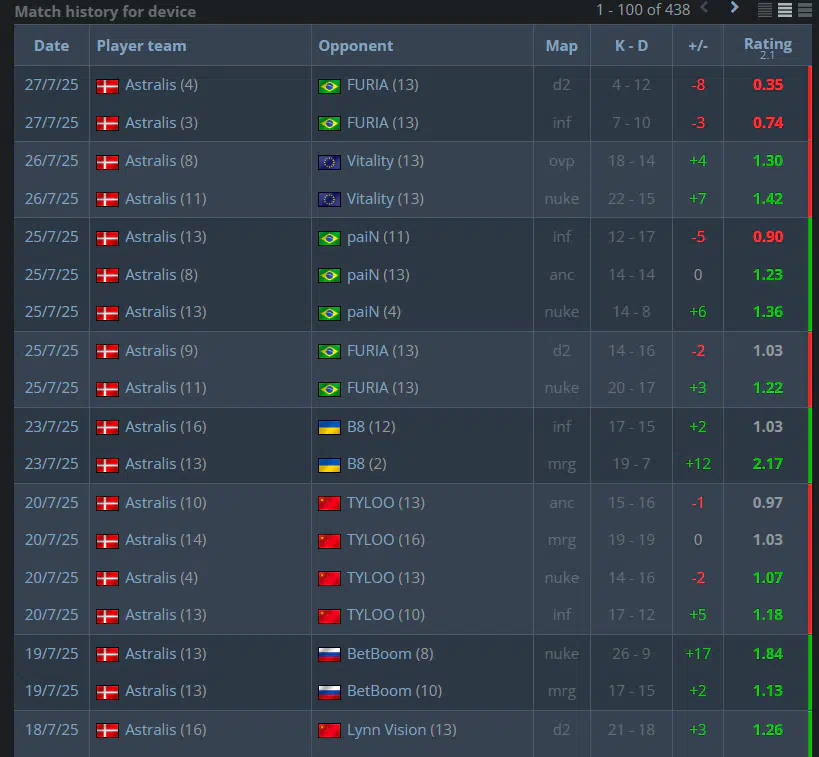Click Russia flag beside BetBoom (10)
The width and height of the screenshot is (819, 757).
[x=329, y=692]
